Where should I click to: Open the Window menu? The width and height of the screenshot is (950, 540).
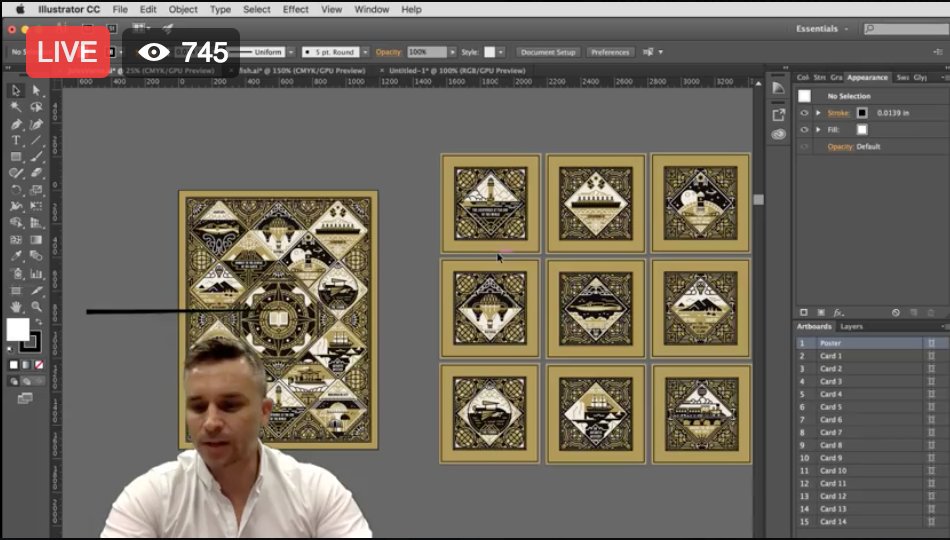click(x=373, y=9)
